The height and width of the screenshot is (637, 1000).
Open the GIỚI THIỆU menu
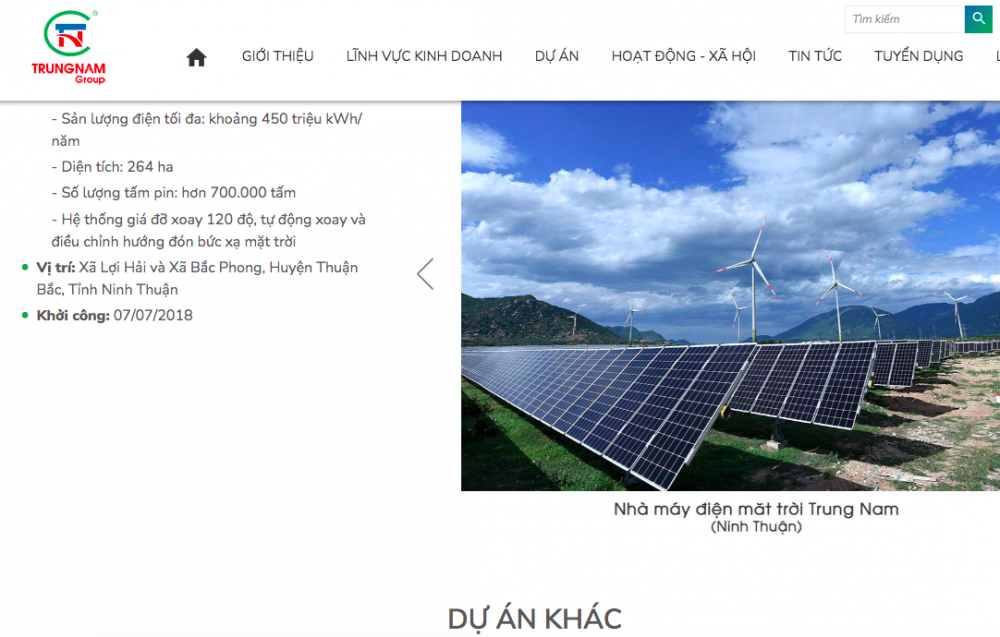tap(276, 56)
